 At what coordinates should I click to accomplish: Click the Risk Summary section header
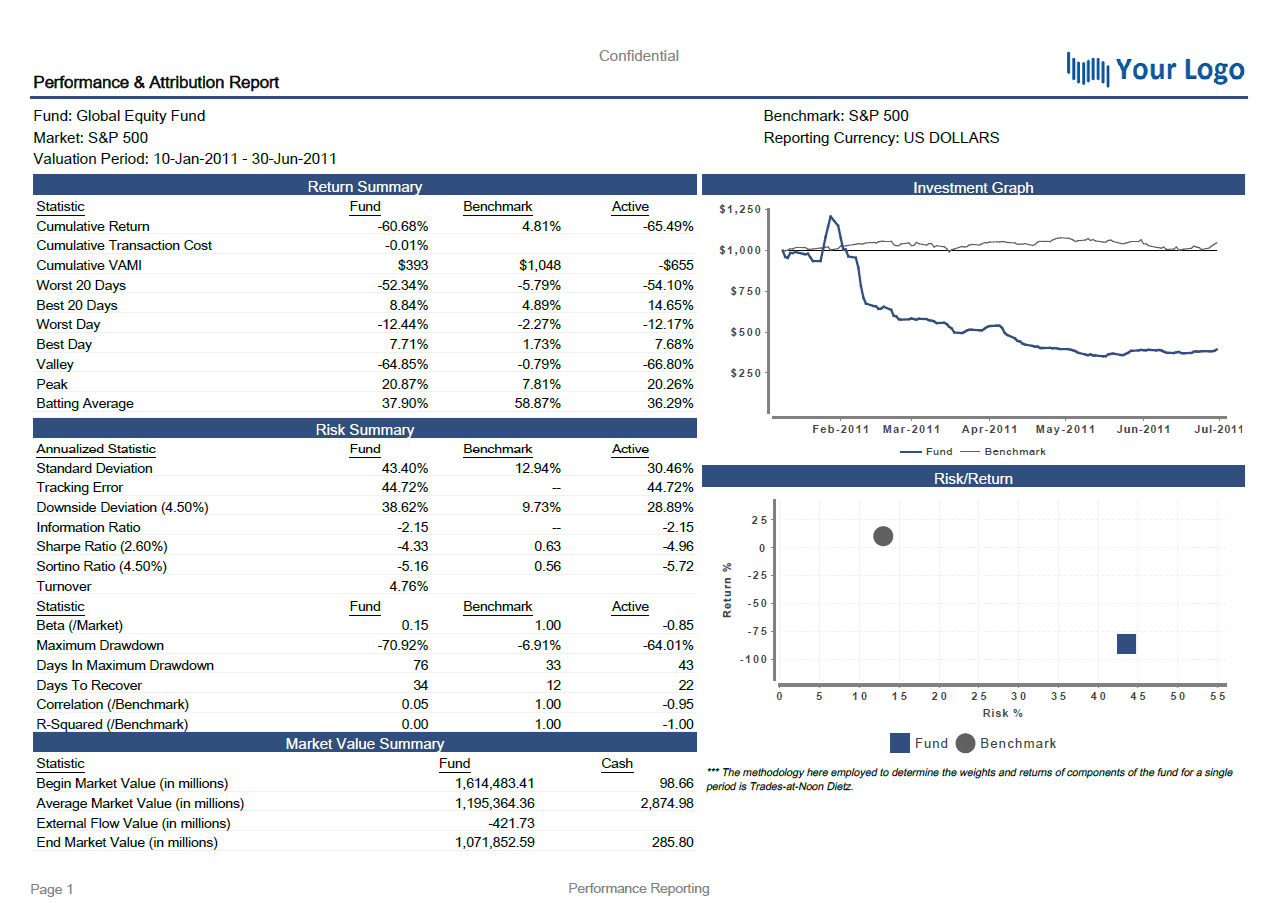(364, 429)
